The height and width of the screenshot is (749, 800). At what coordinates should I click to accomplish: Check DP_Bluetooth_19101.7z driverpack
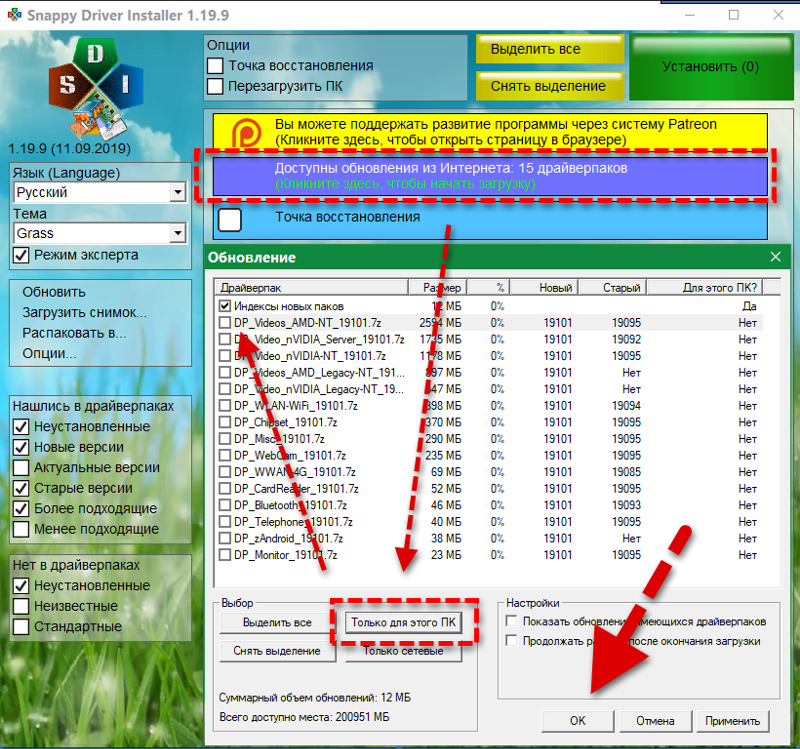click(x=224, y=505)
